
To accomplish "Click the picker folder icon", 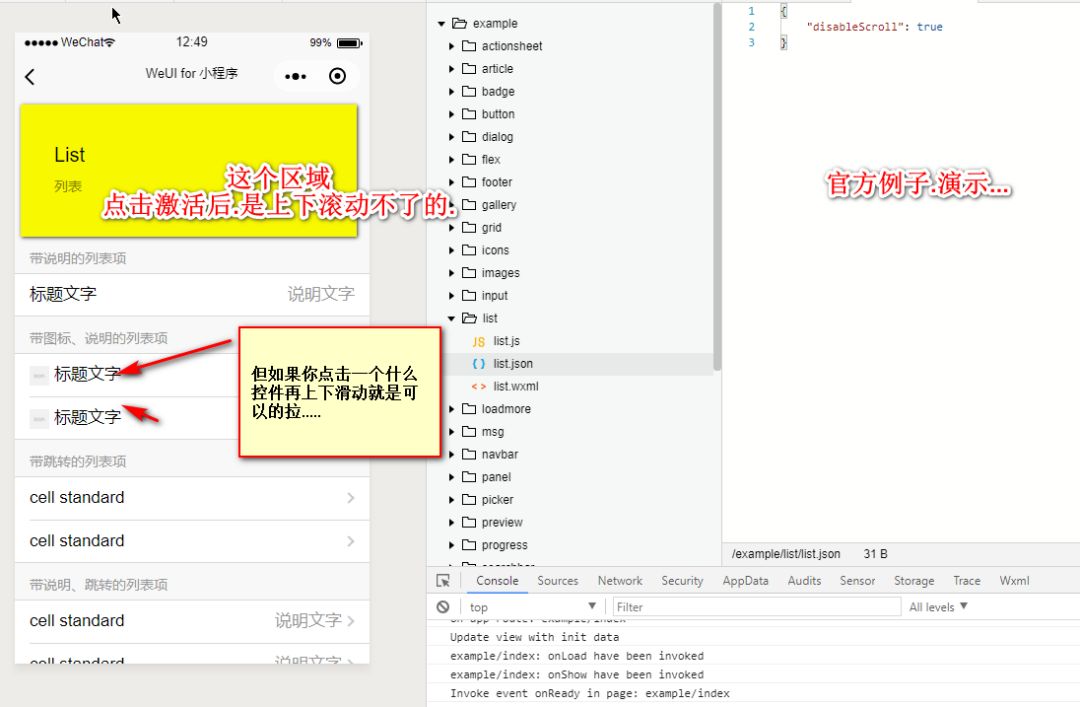I will point(469,500).
